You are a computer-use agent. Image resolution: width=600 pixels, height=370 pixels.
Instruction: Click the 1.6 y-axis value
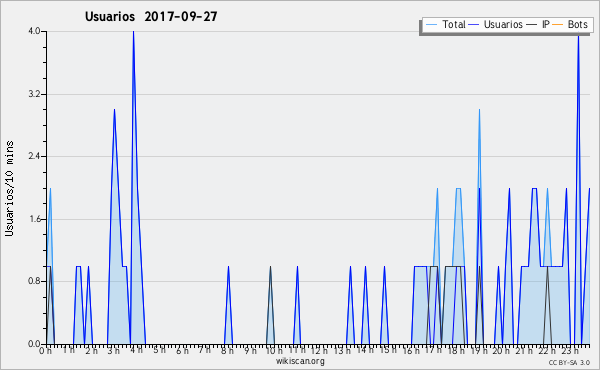34,219
